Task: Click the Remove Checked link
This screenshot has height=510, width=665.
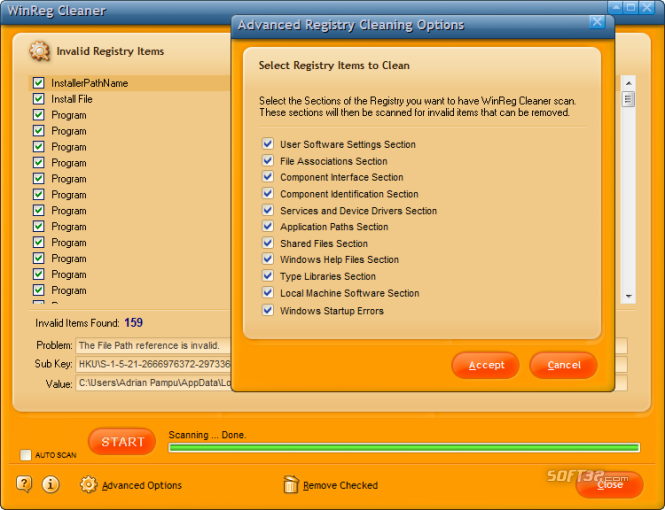Action: click(340, 485)
